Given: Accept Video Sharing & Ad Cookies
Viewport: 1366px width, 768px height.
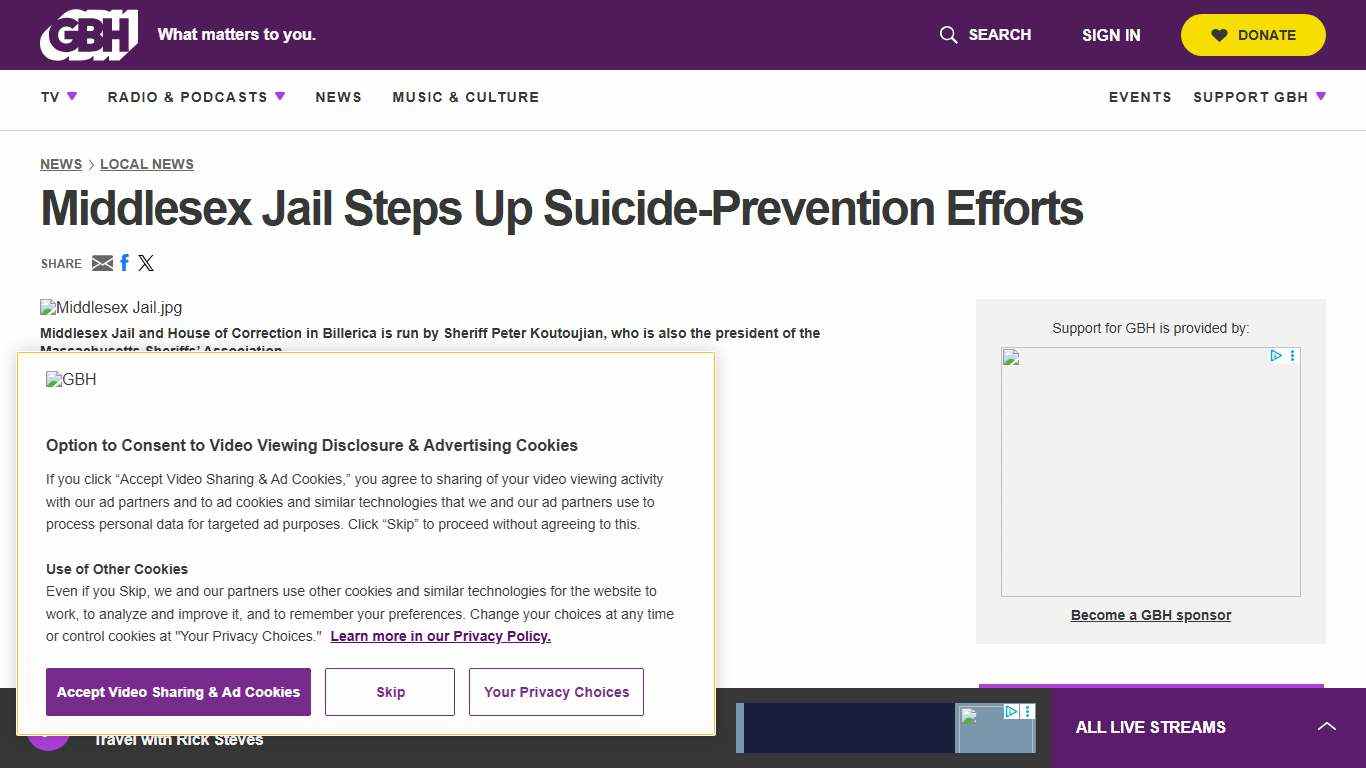Looking at the screenshot, I should 178,691.
